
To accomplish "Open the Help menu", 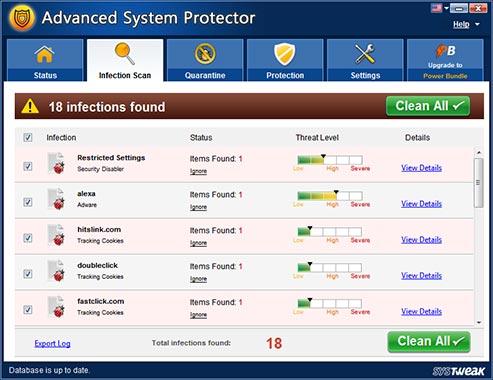I will click(x=461, y=24).
